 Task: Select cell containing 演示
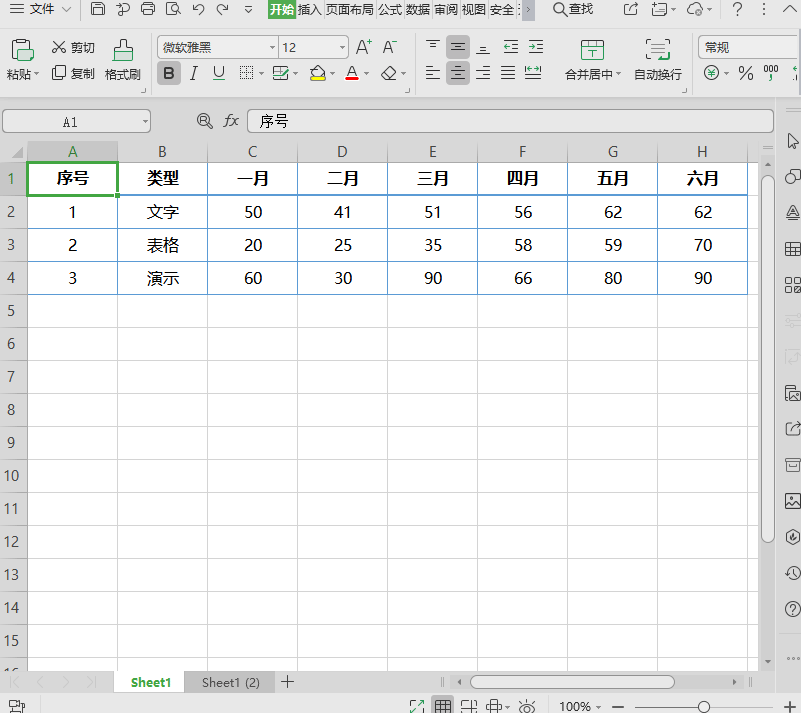tap(162, 278)
